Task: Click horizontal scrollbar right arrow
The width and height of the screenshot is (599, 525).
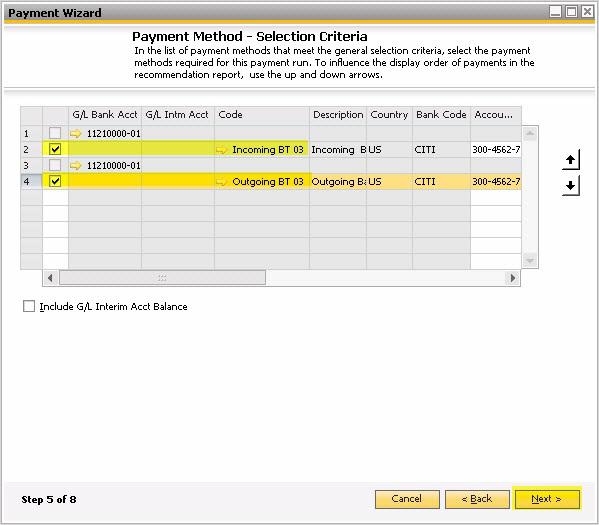Action: click(513, 278)
